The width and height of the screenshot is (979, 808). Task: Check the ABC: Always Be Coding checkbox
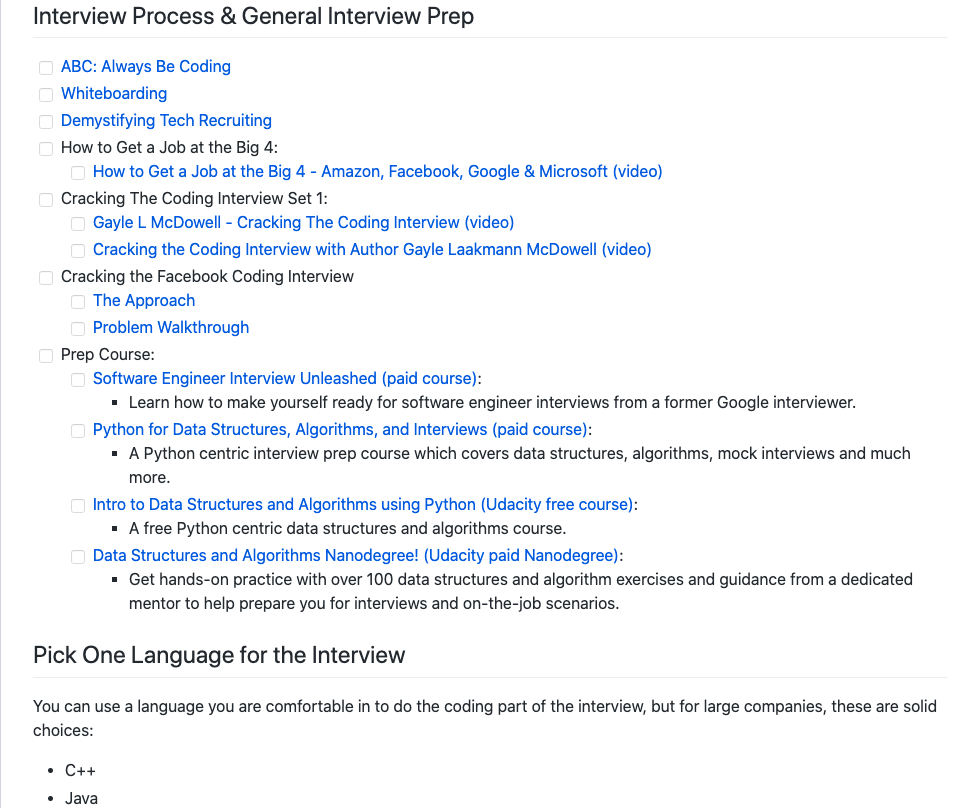click(46, 68)
